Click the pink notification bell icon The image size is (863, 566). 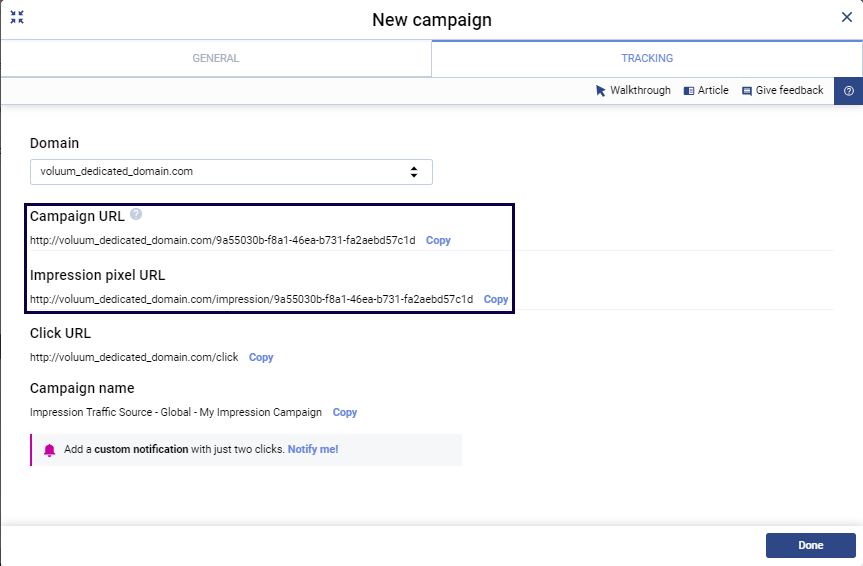(x=50, y=450)
